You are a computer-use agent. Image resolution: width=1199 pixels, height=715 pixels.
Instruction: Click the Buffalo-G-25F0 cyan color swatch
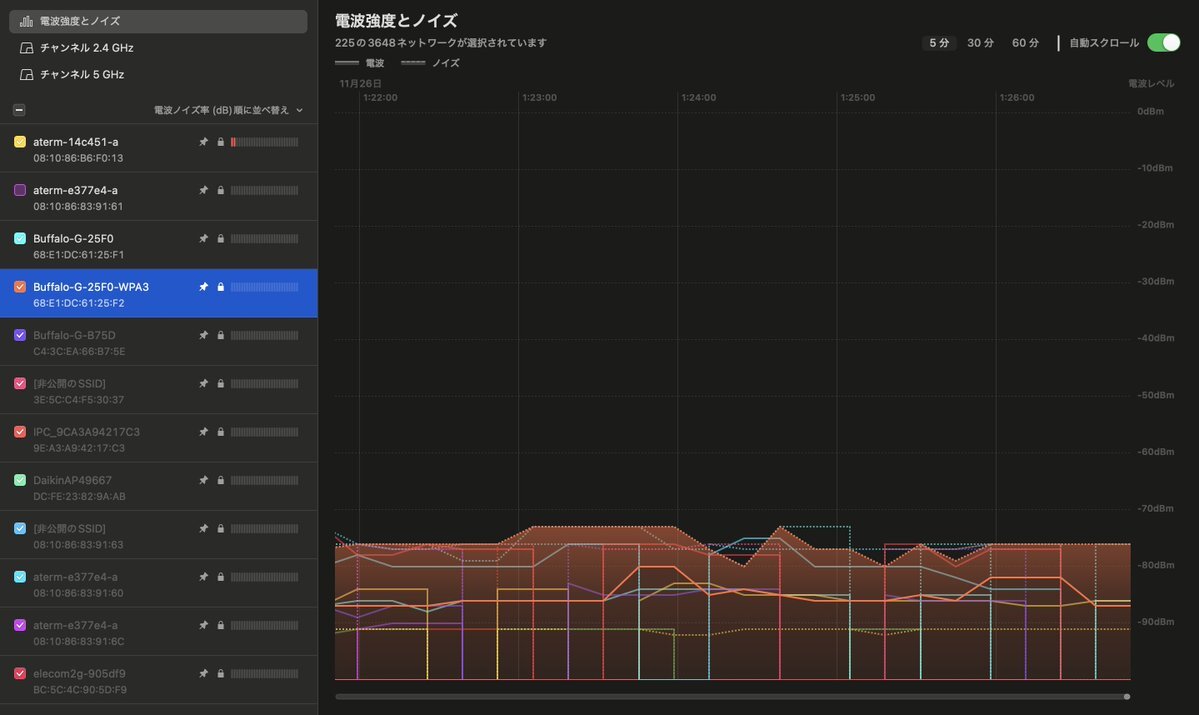tap(20, 238)
